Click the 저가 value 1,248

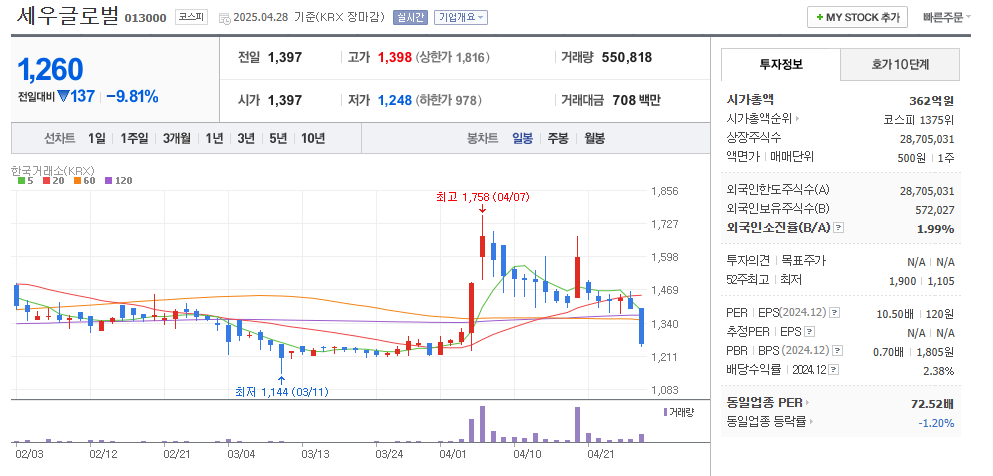(x=395, y=100)
